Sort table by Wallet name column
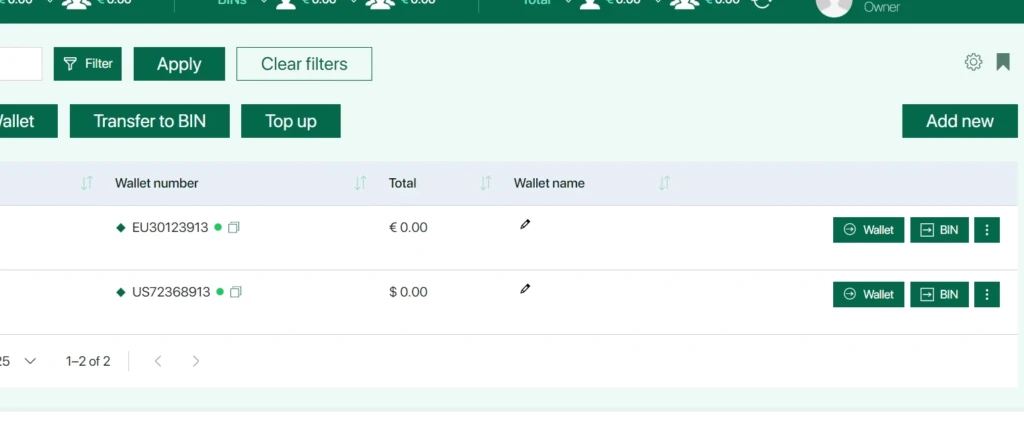Screen dimensions: 1024x435 click(664, 183)
